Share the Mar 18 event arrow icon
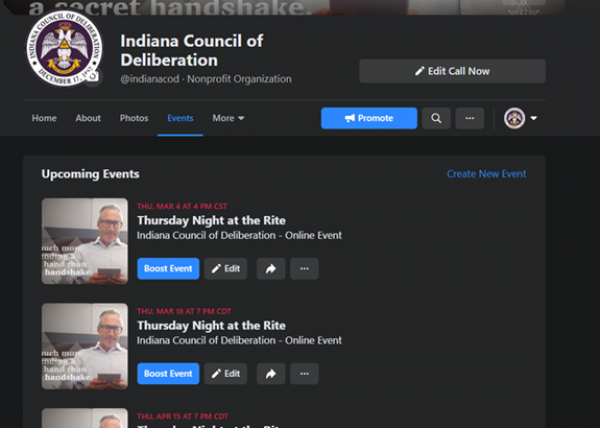This screenshot has height=428, width=600. tap(271, 374)
